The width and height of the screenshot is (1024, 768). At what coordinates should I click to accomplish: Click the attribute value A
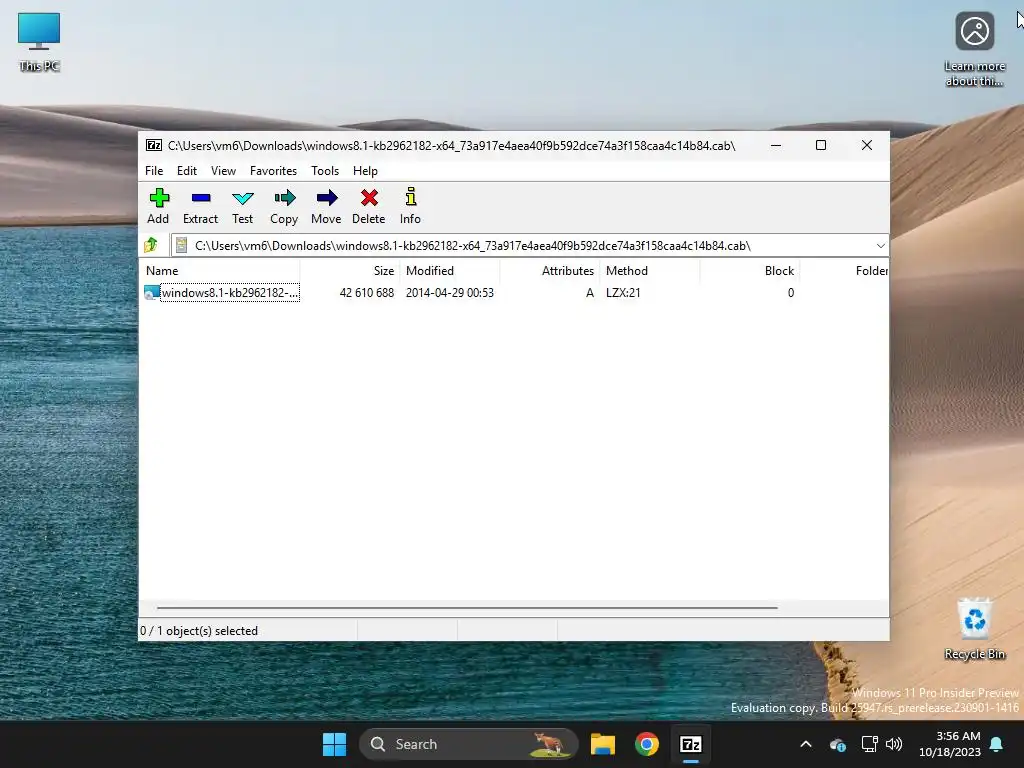coord(590,293)
